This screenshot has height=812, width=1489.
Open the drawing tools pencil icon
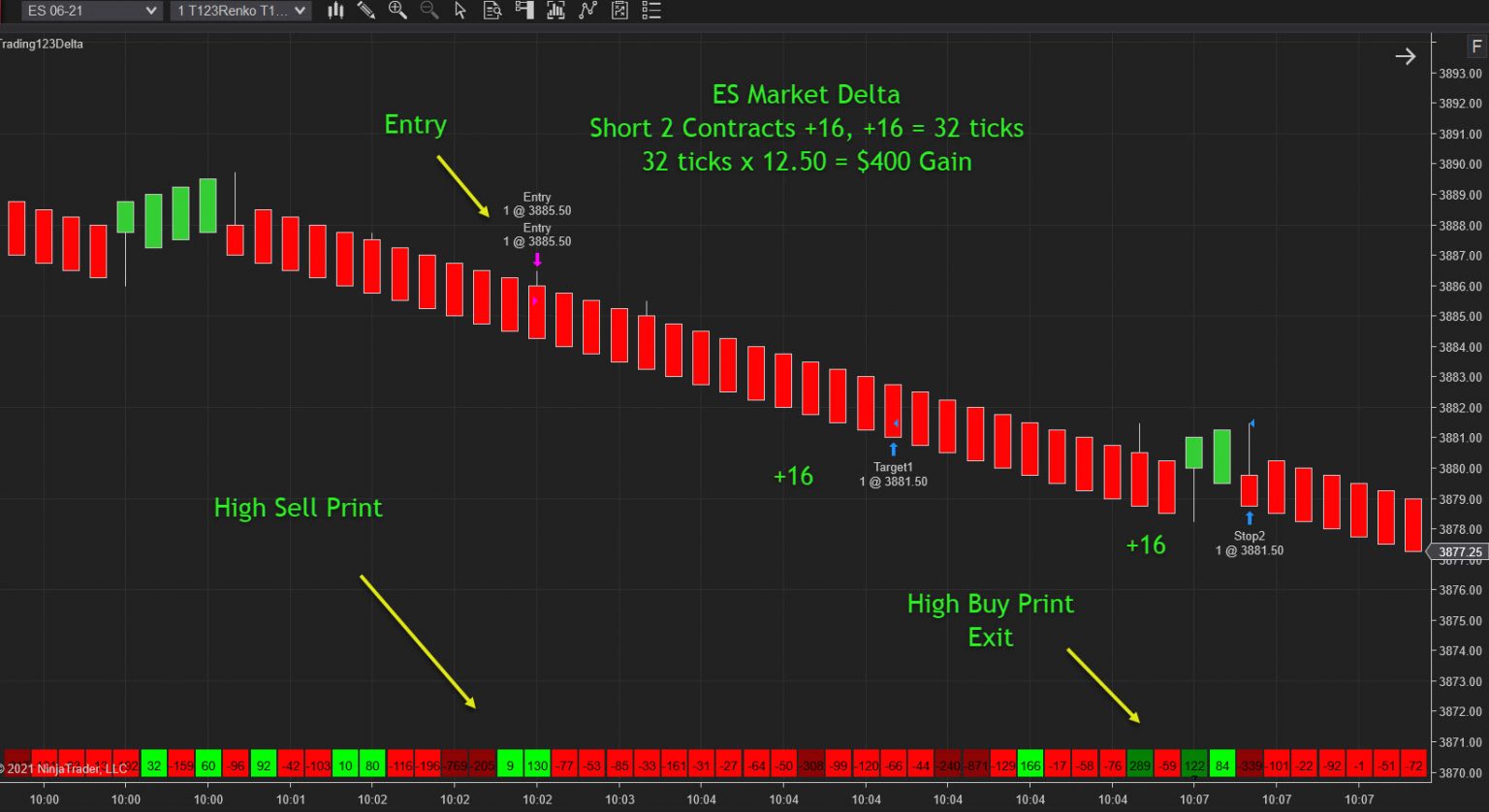(366, 11)
